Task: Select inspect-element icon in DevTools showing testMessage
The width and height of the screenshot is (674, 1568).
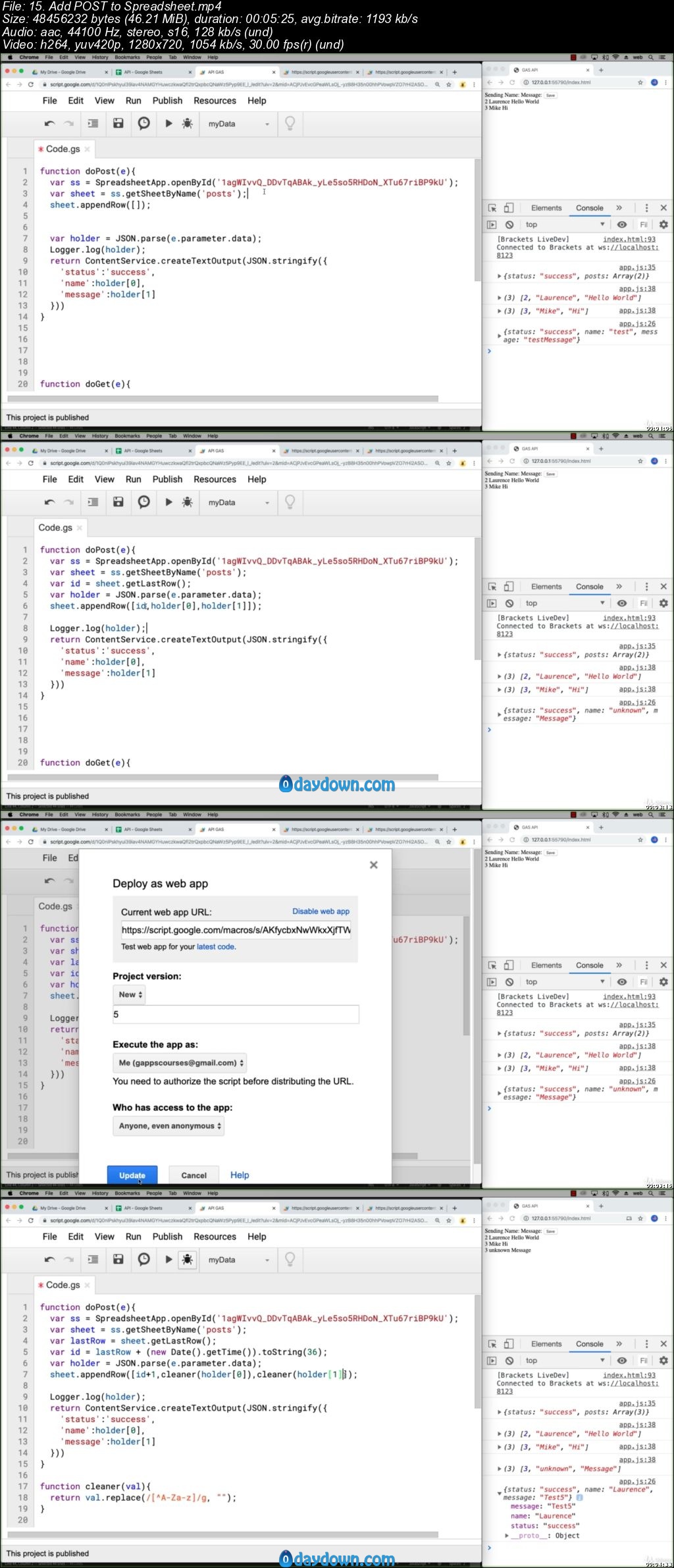Action: click(x=492, y=207)
